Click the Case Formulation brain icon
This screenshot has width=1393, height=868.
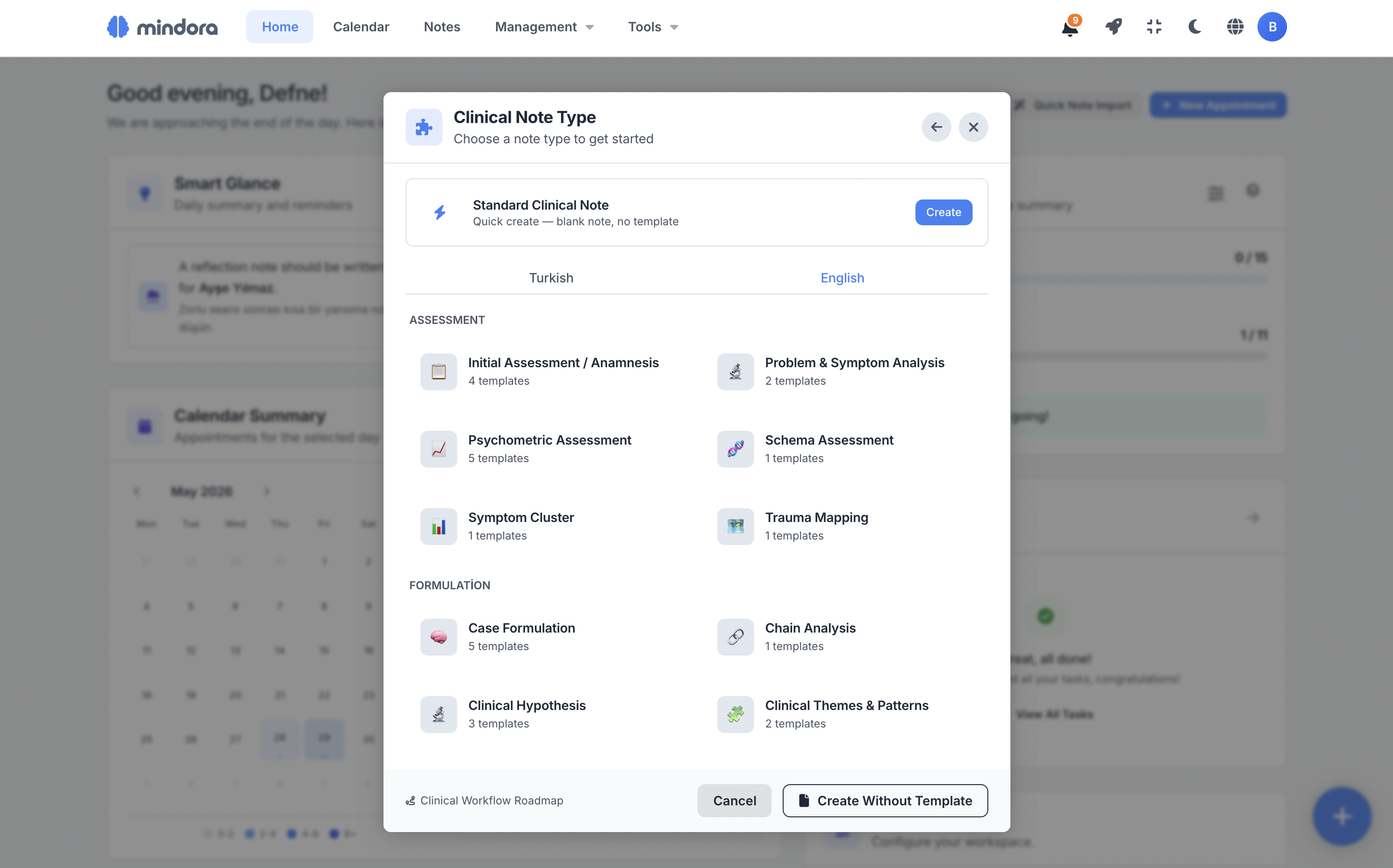tap(439, 637)
